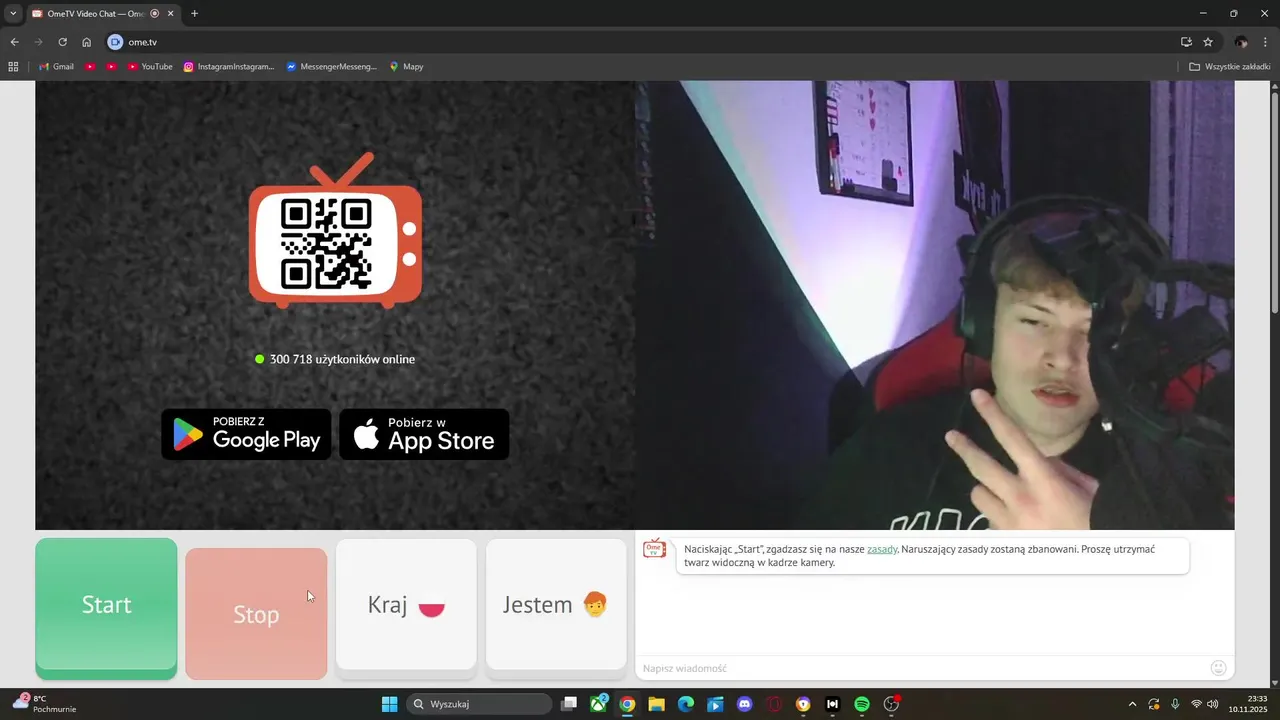
Task: Open the Chrome profile avatar
Action: coord(1241,42)
